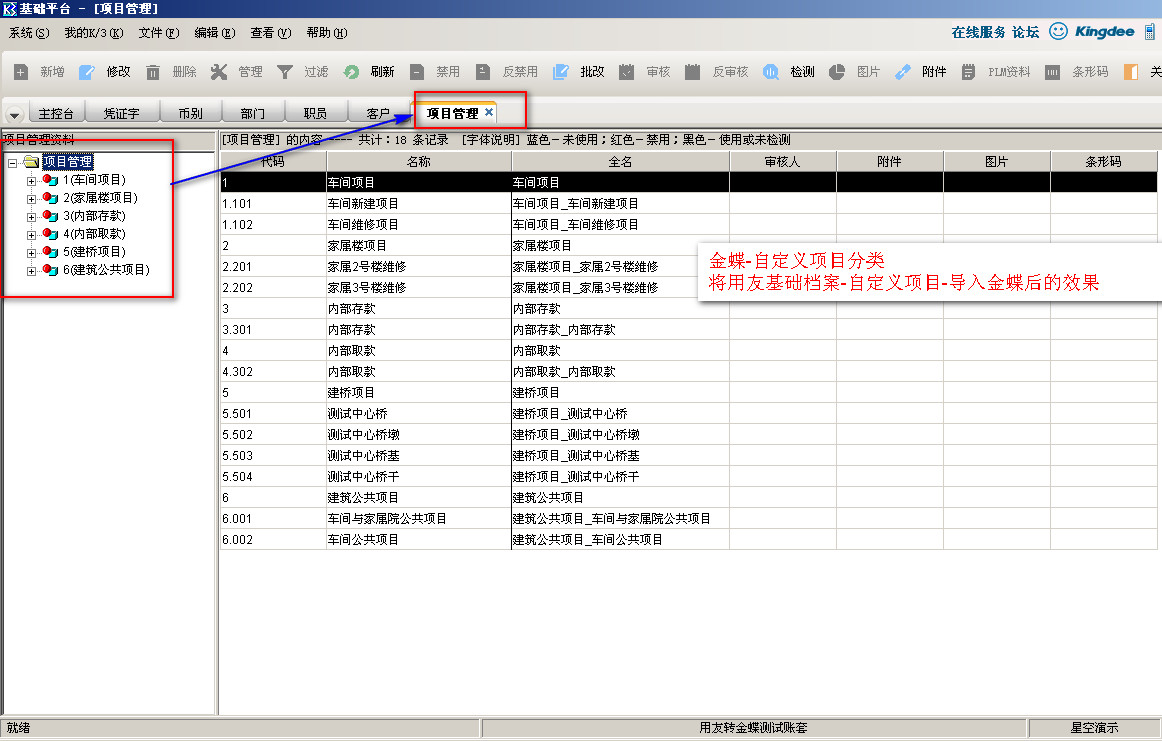The image size is (1162, 741).
Task: Select the 6(建筑公共项目) tree item
Action: pyautogui.click(x=105, y=270)
